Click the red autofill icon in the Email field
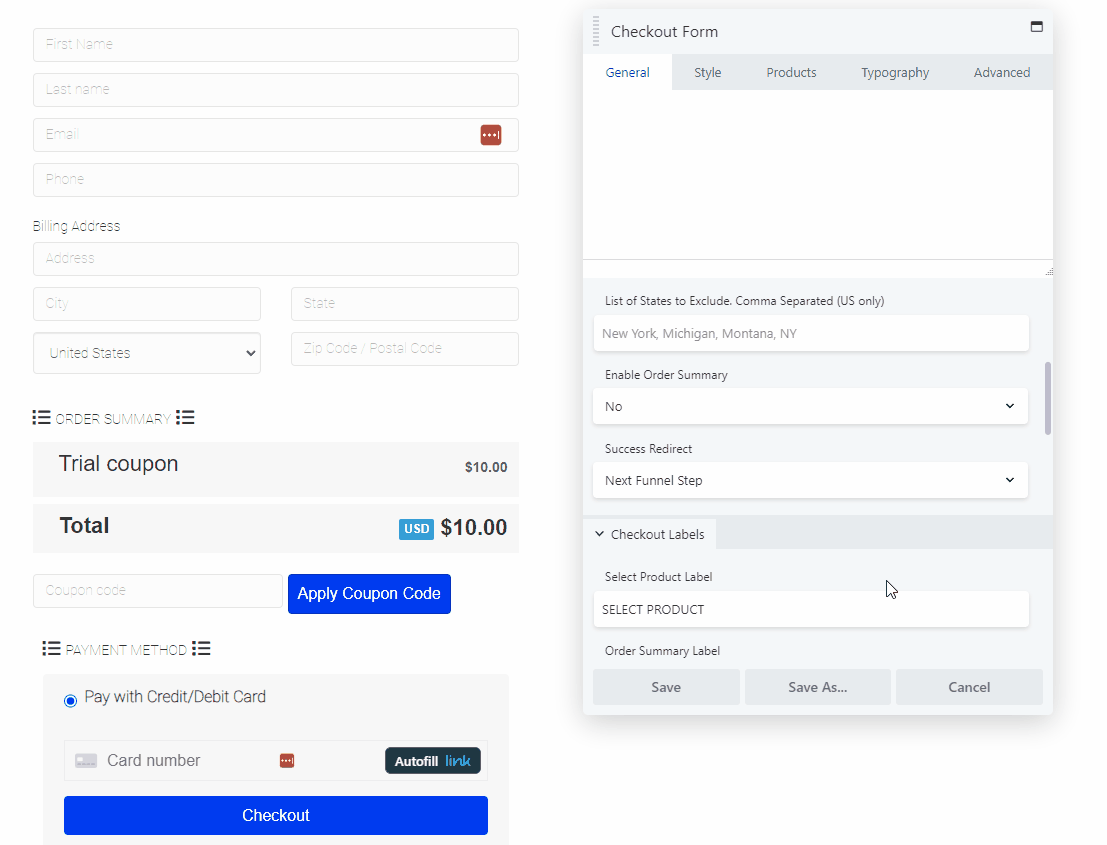 [x=491, y=134]
